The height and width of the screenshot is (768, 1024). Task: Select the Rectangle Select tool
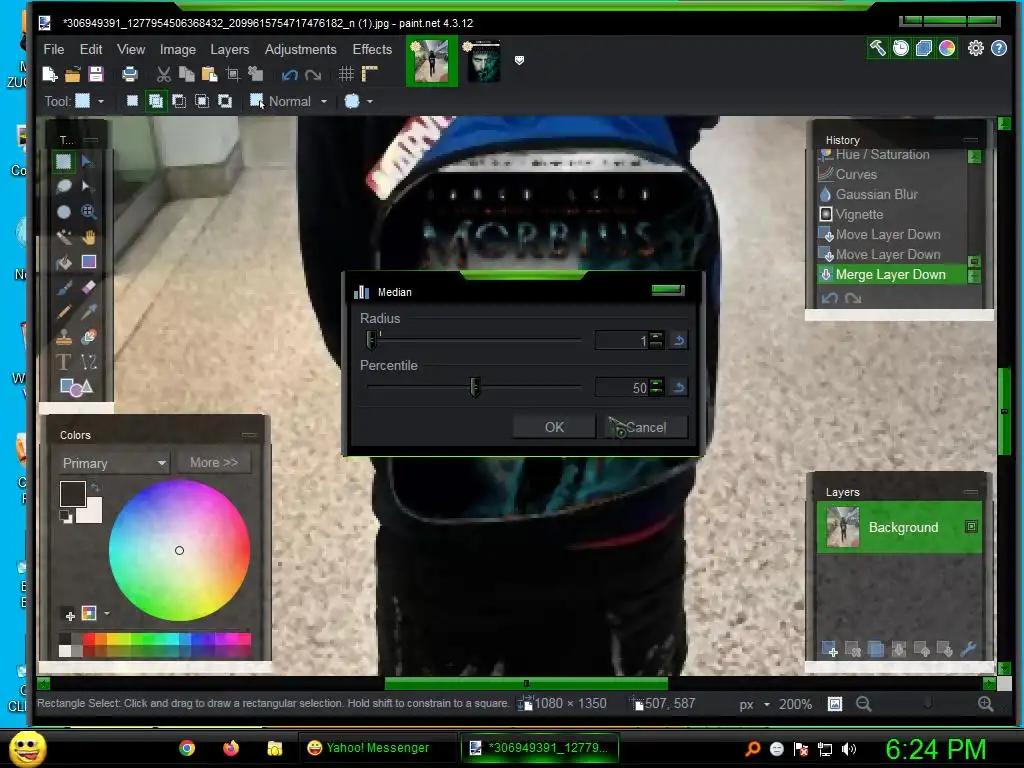coord(63,161)
